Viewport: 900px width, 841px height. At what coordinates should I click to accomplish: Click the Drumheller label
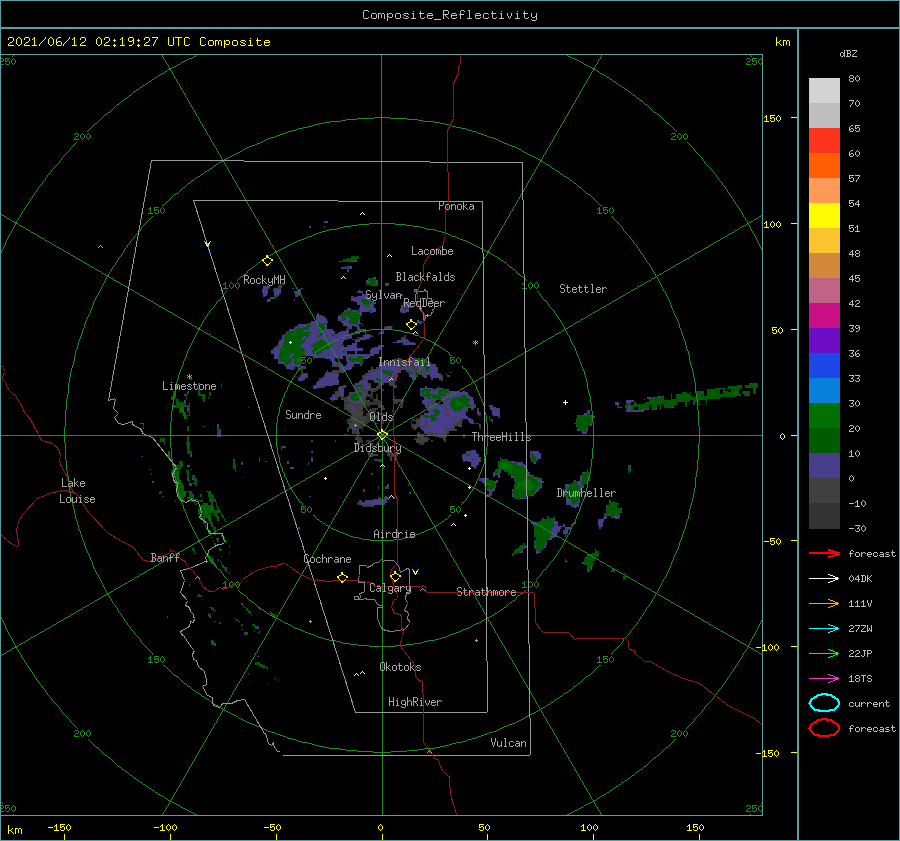pyautogui.click(x=586, y=493)
